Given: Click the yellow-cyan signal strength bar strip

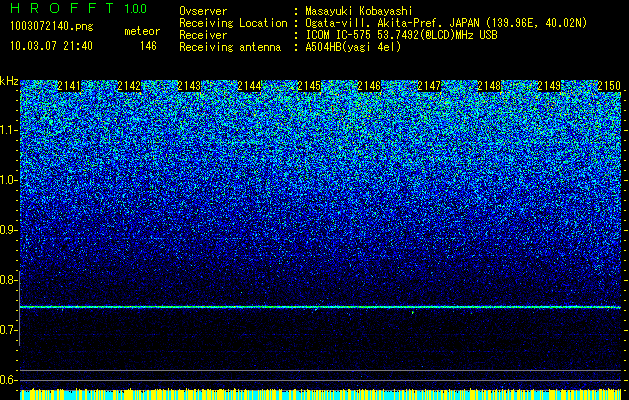Looking at the screenshot, I should click(x=321, y=394).
